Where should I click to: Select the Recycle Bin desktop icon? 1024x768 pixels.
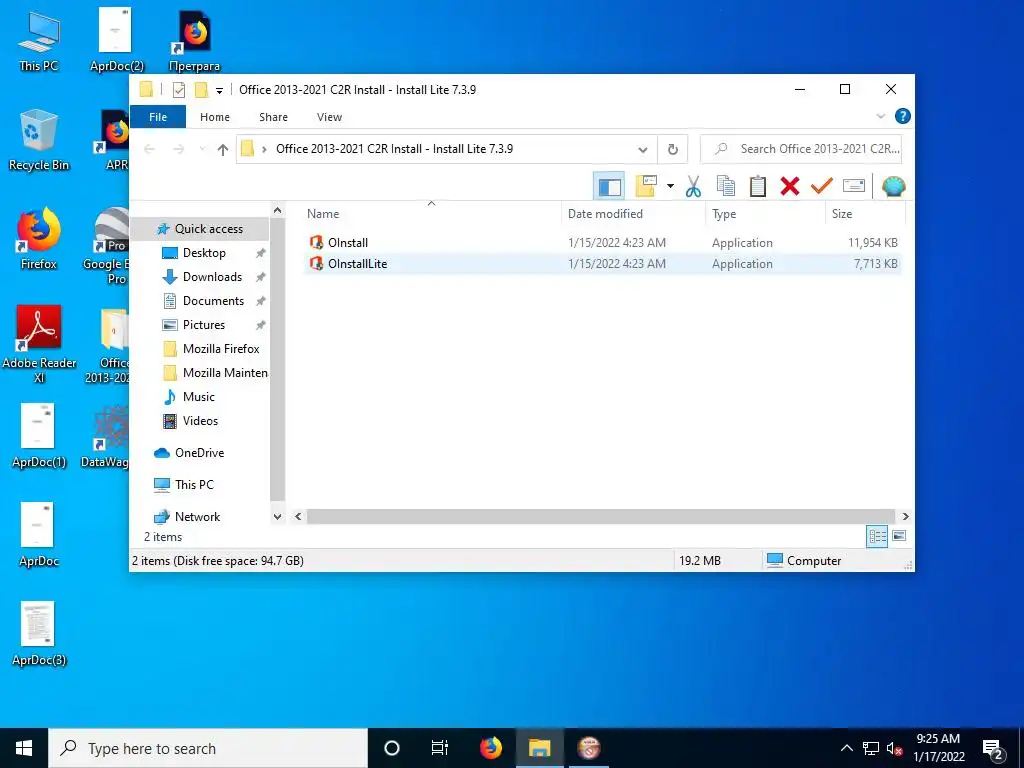pos(39,140)
